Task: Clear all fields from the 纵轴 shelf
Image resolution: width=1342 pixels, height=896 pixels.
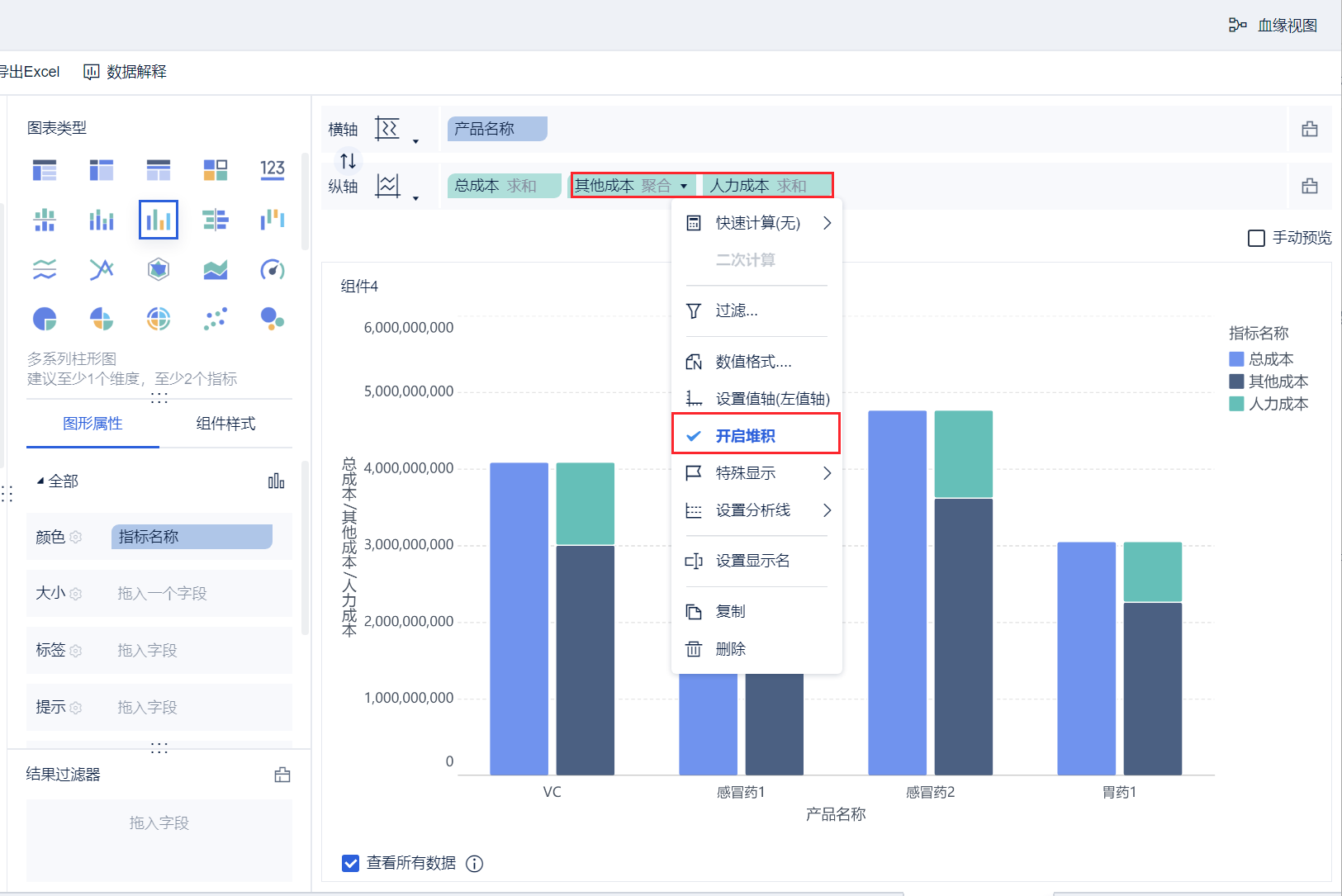Action: coord(1310,186)
